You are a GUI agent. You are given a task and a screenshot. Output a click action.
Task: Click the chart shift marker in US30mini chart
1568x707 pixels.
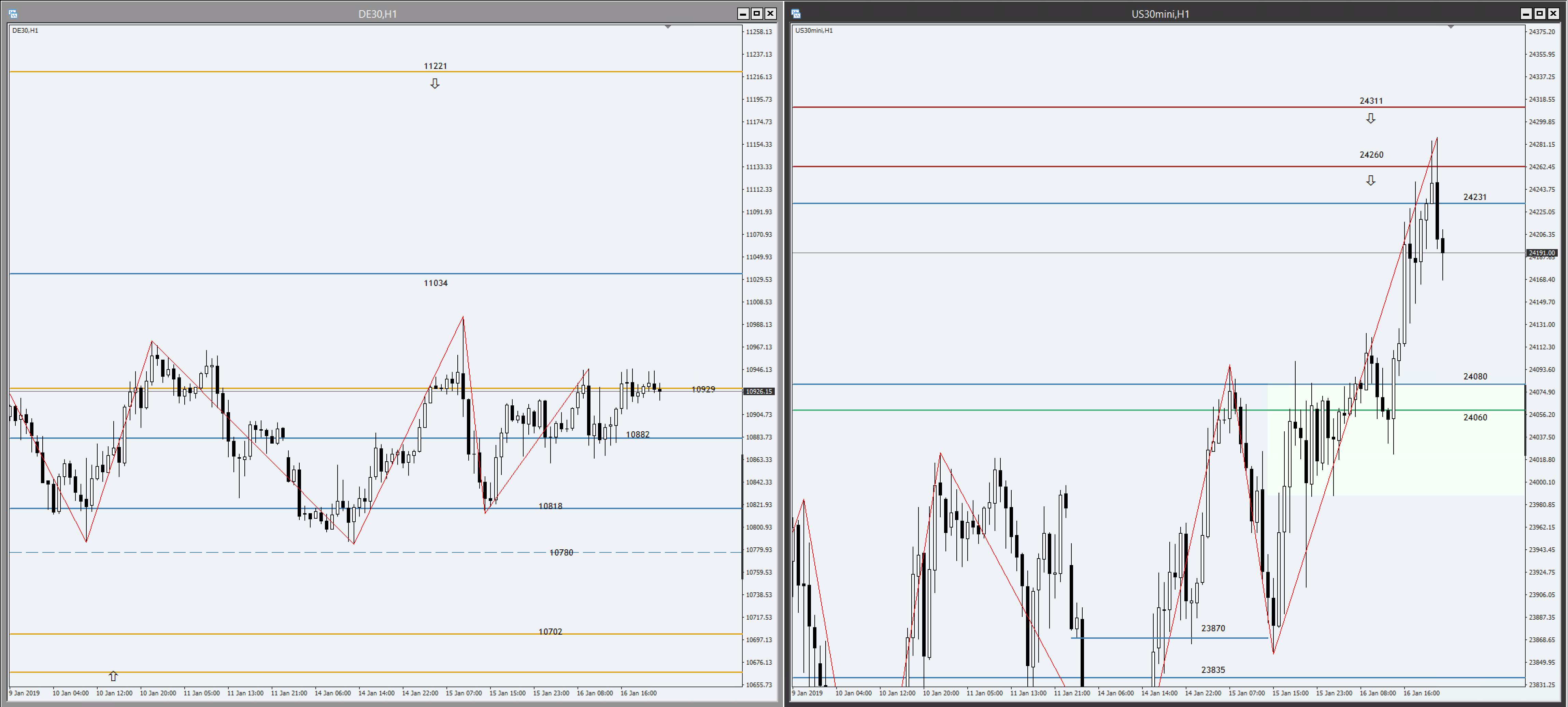pos(1451,27)
